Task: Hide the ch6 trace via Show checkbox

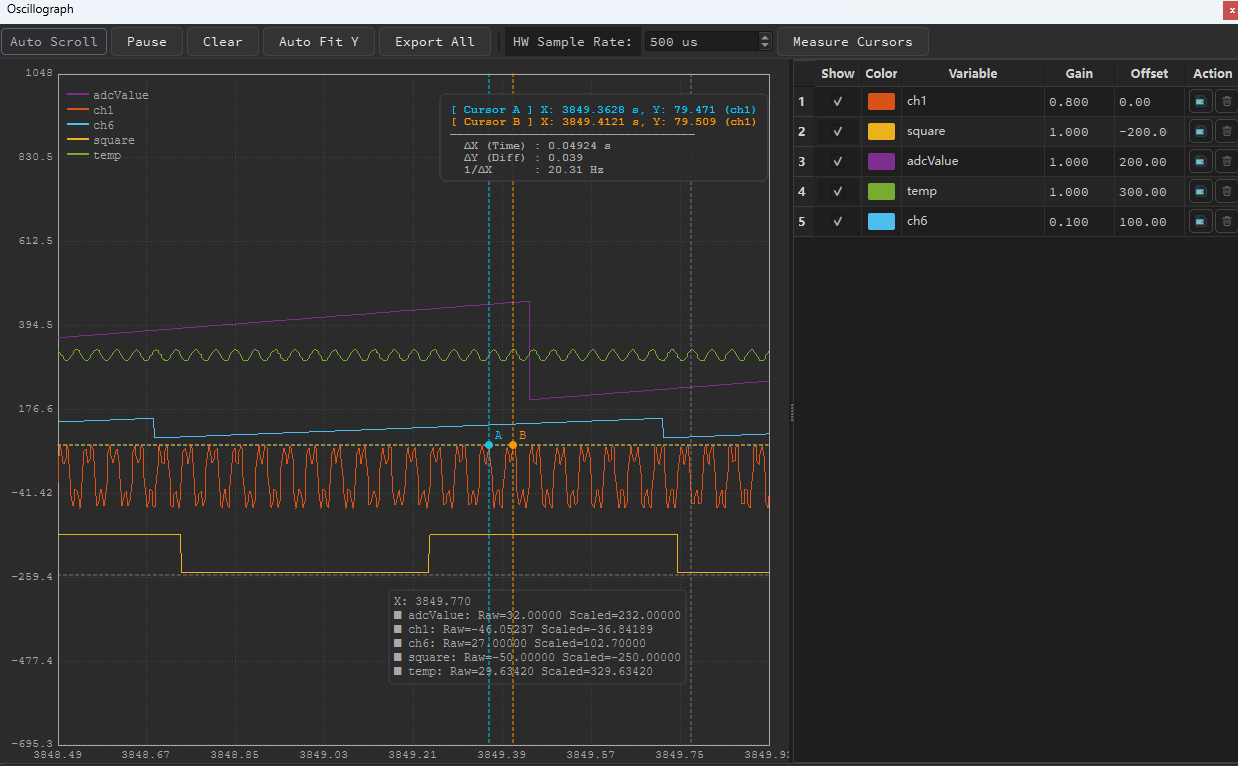Action: click(838, 221)
